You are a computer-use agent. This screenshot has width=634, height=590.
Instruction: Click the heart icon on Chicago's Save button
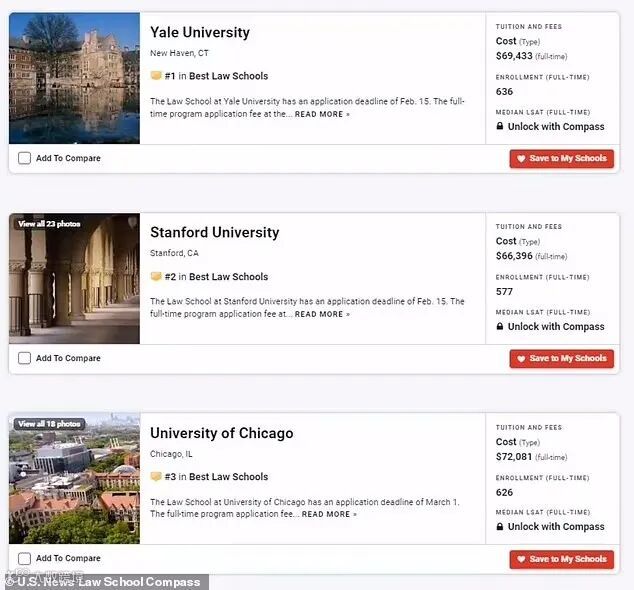point(521,559)
